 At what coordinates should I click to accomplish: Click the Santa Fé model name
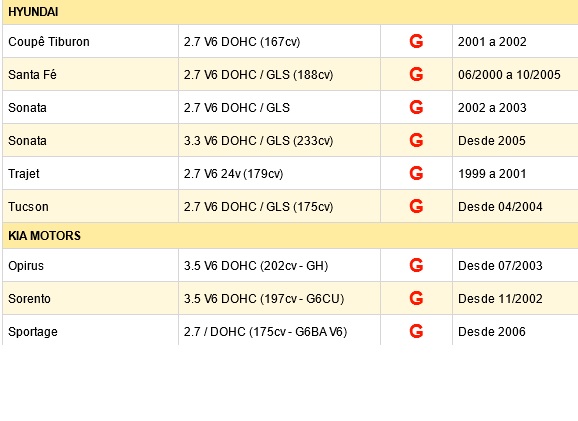[32, 75]
